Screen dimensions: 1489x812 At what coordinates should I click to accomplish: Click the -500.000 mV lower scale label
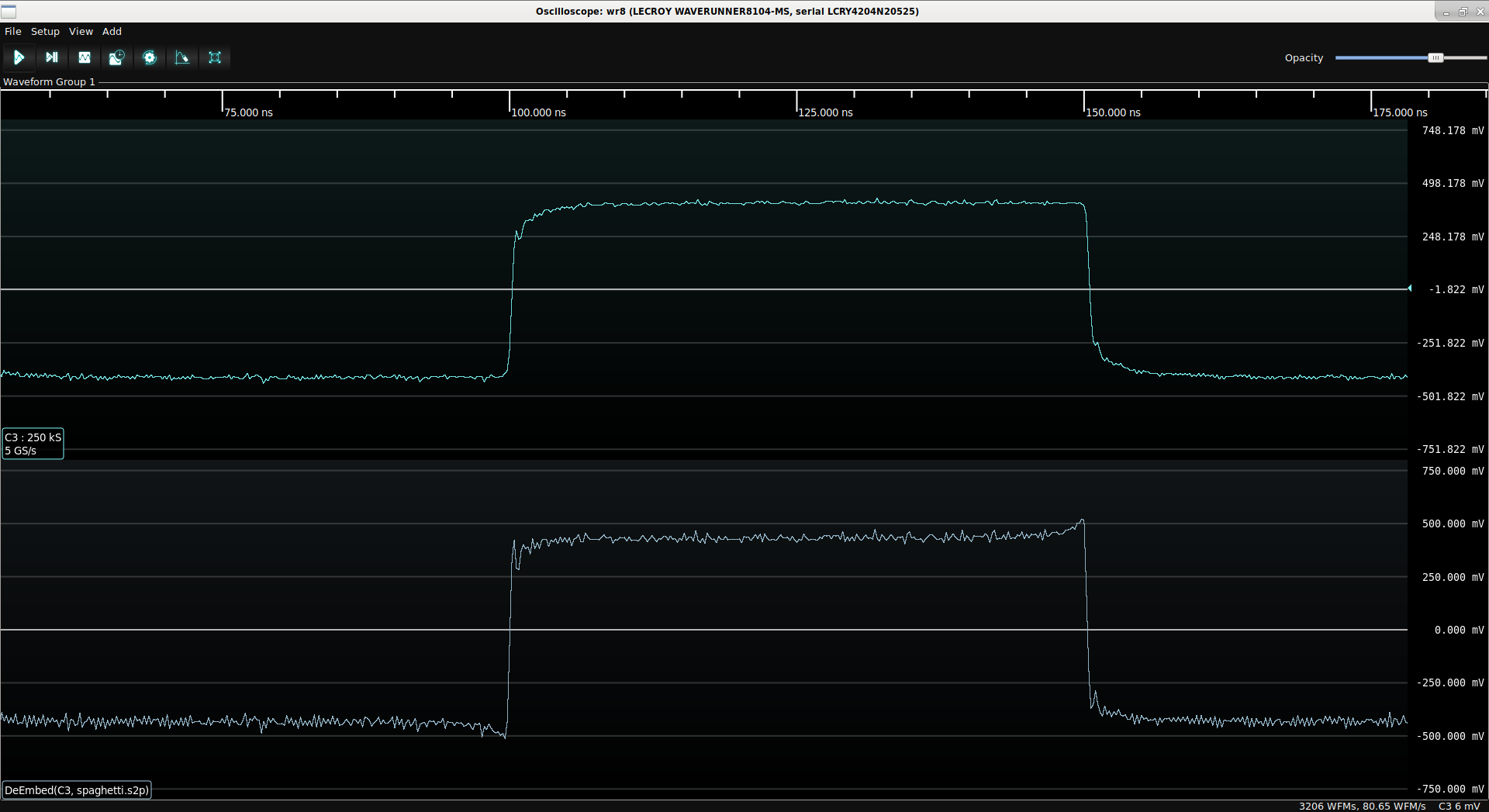point(1450,736)
